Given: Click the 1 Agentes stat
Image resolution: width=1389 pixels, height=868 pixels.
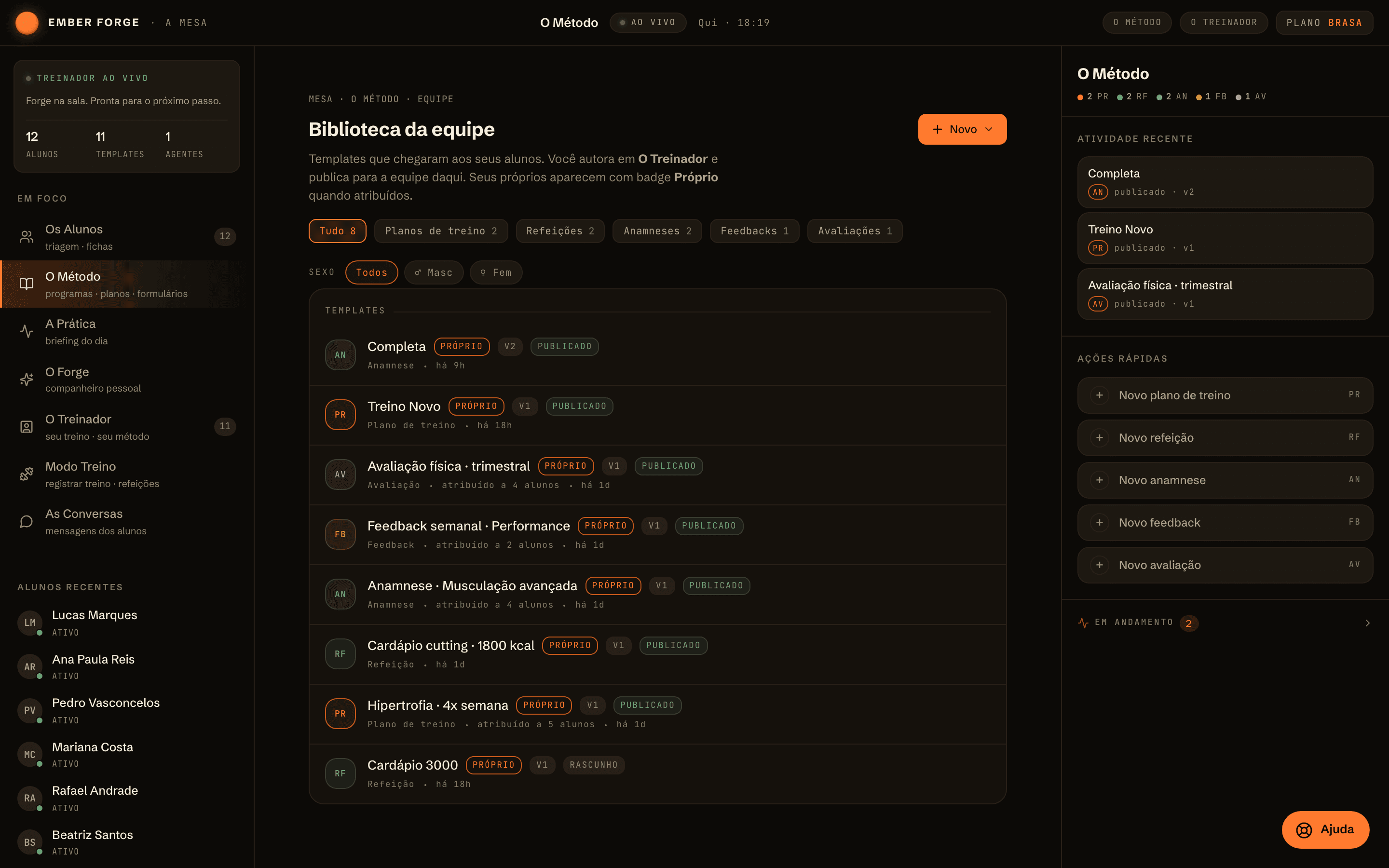Looking at the screenshot, I should (184, 144).
